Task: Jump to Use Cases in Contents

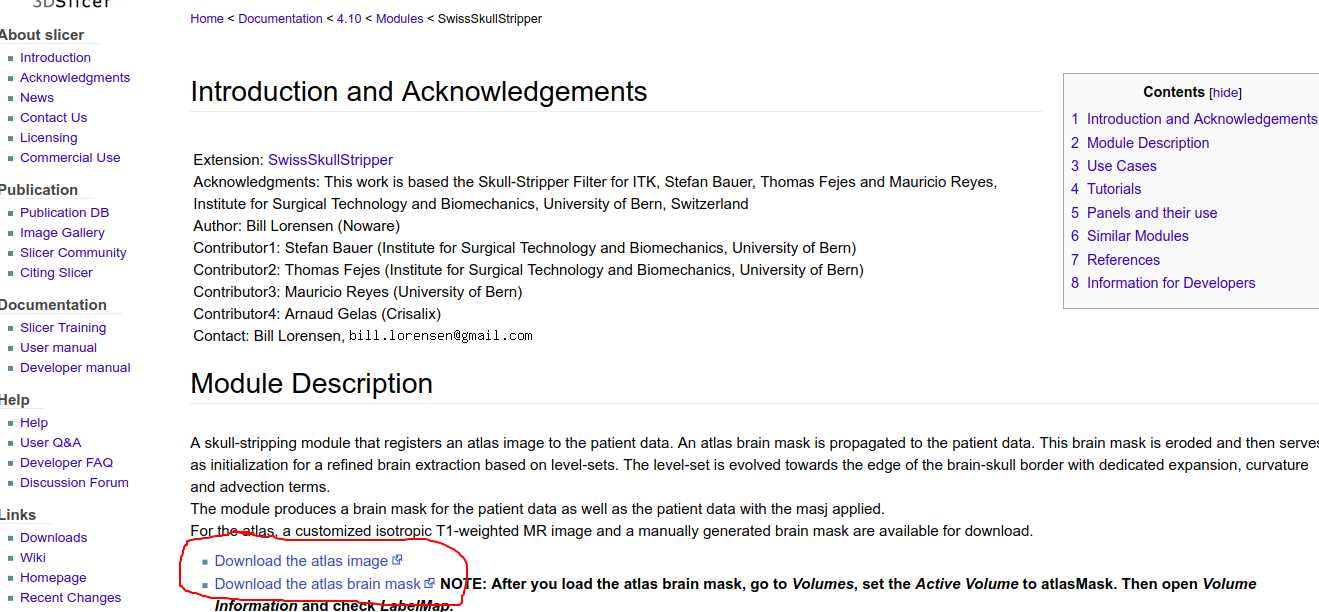Action: pyautogui.click(x=1122, y=166)
